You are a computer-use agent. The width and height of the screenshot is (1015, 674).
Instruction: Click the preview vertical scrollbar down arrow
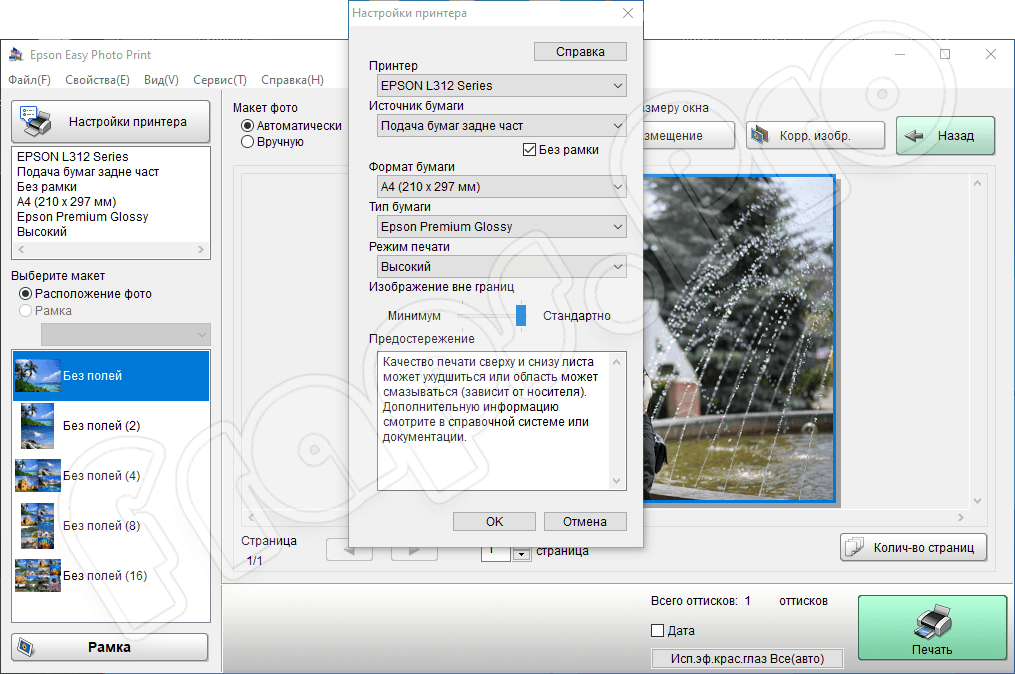coord(977,500)
